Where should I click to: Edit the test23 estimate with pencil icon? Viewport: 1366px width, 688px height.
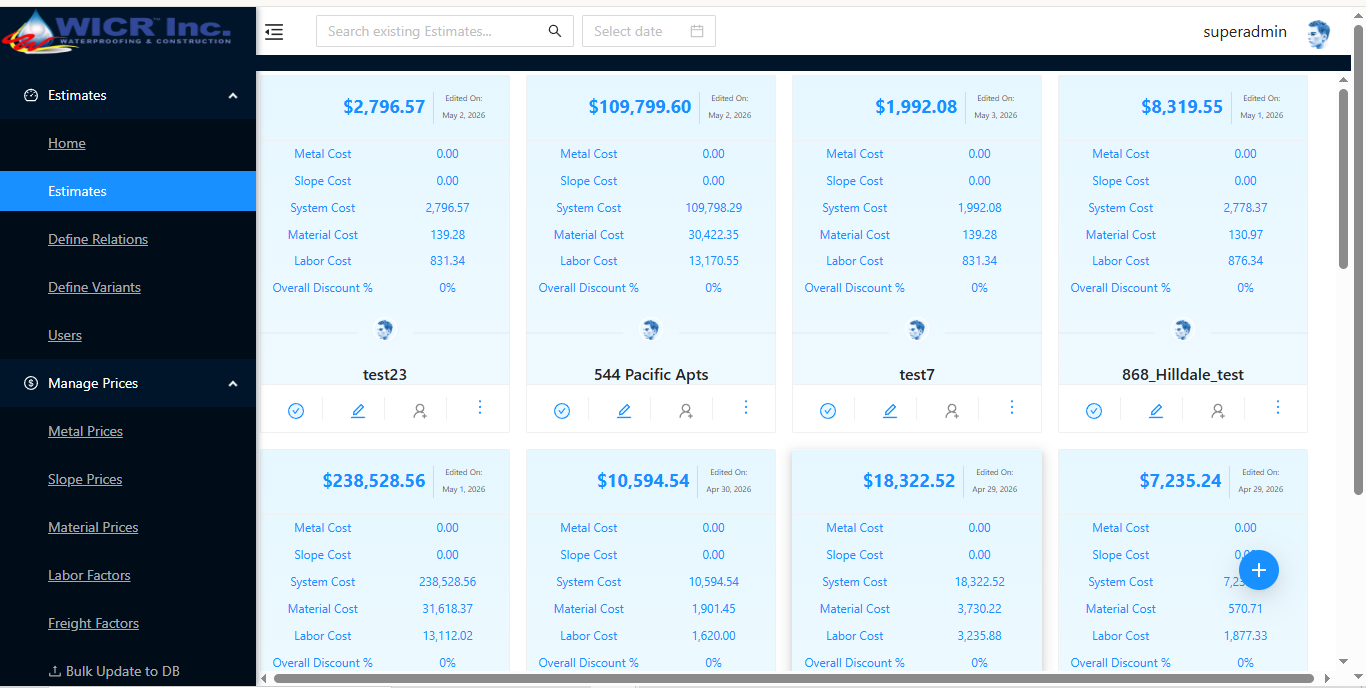pyautogui.click(x=358, y=411)
